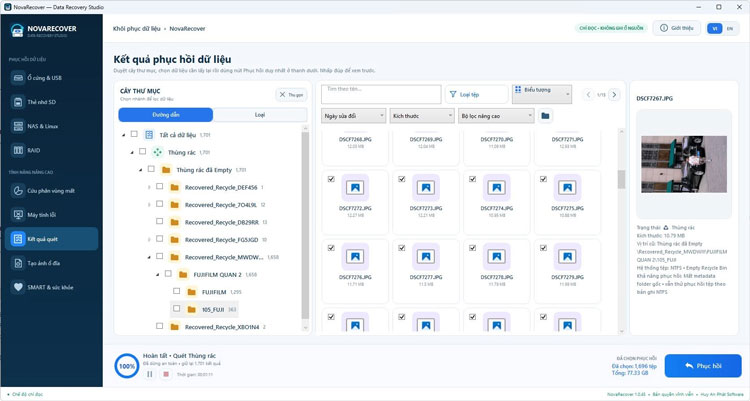The width and height of the screenshot is (750, 401).
Task: Open Máy tính lỗi section
Action: [51, 215]
